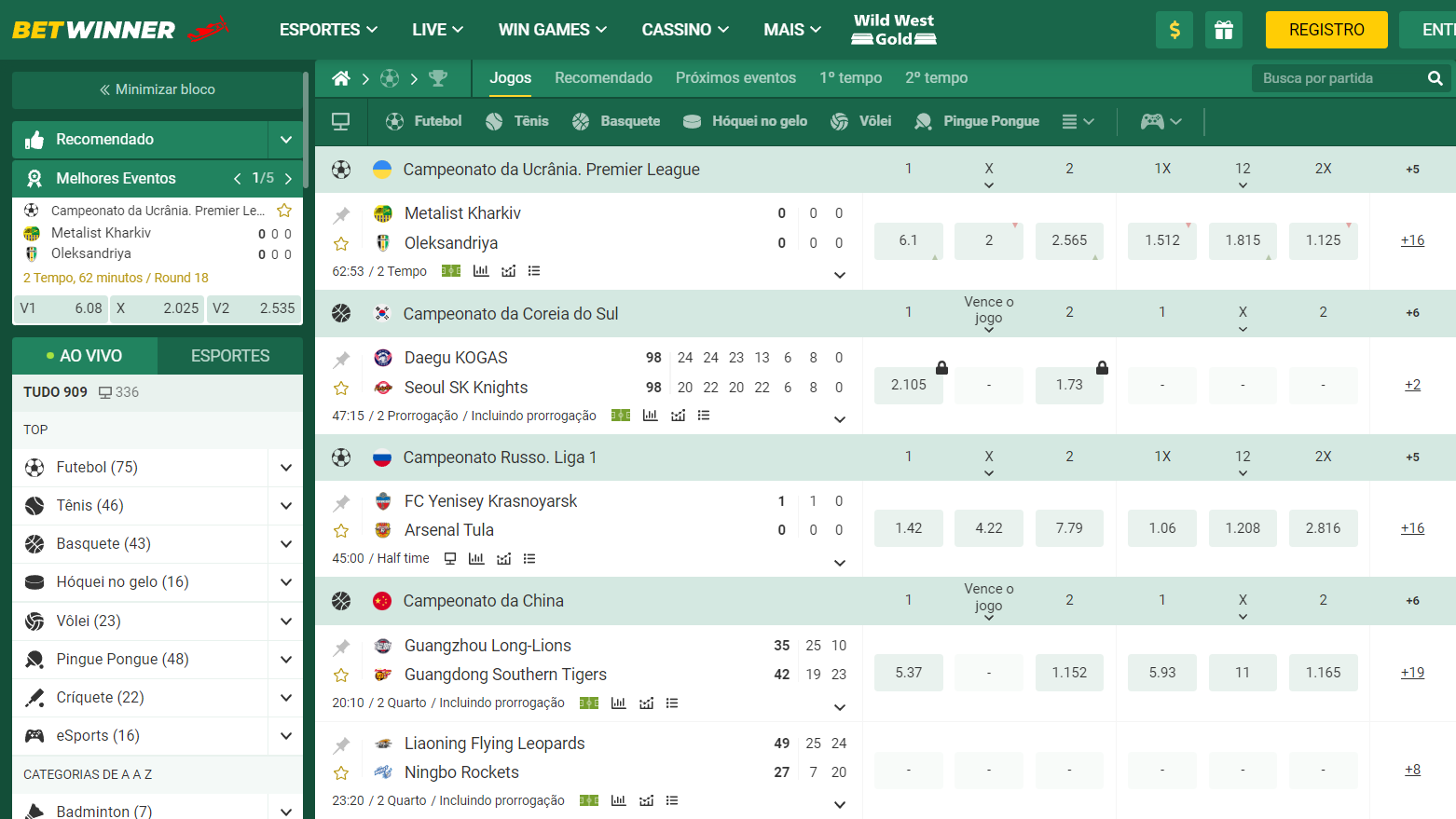
Task: Select Futebol filter in sports bar
Action: 424,121
